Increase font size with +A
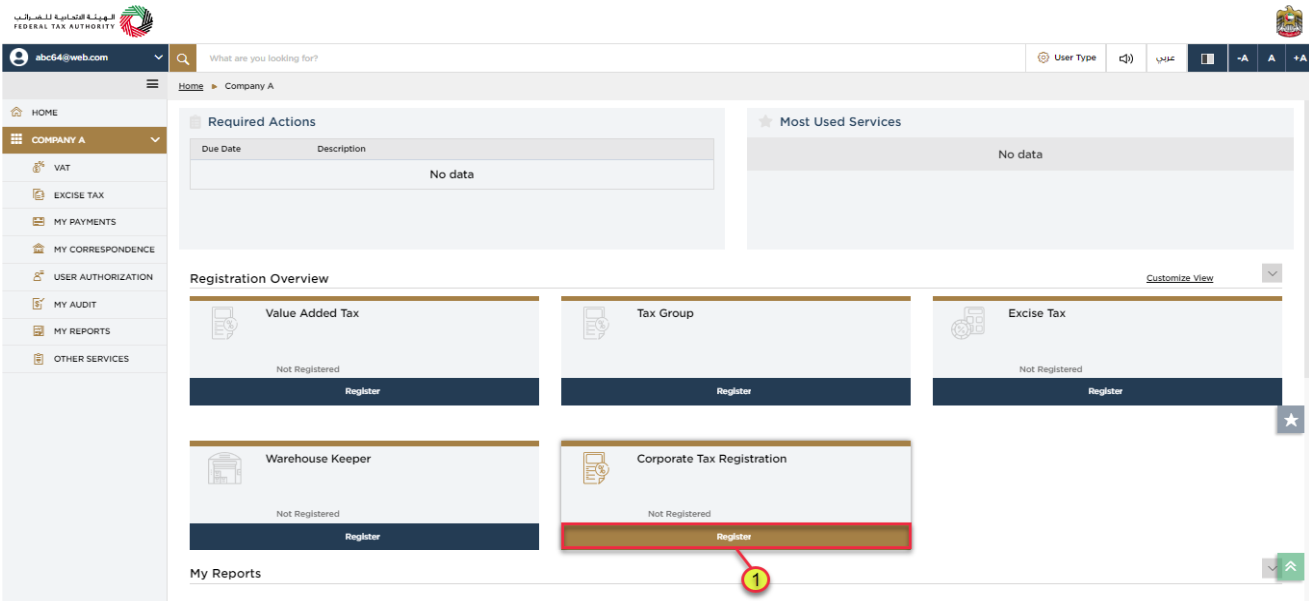This screenshot has height=601, width=1309. click(1299, 58)
